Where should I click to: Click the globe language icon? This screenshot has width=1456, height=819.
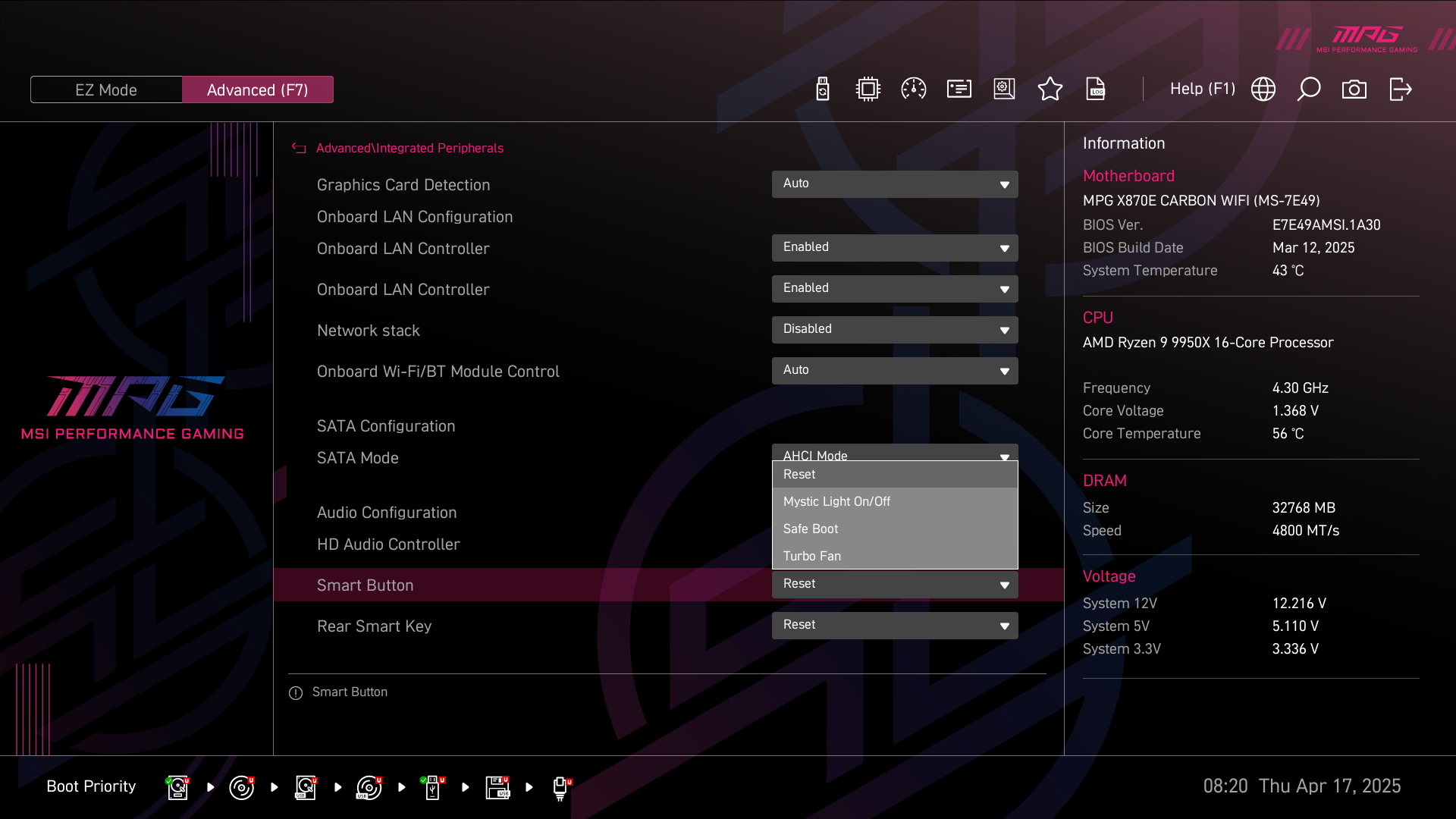(x=1263, y=89)
